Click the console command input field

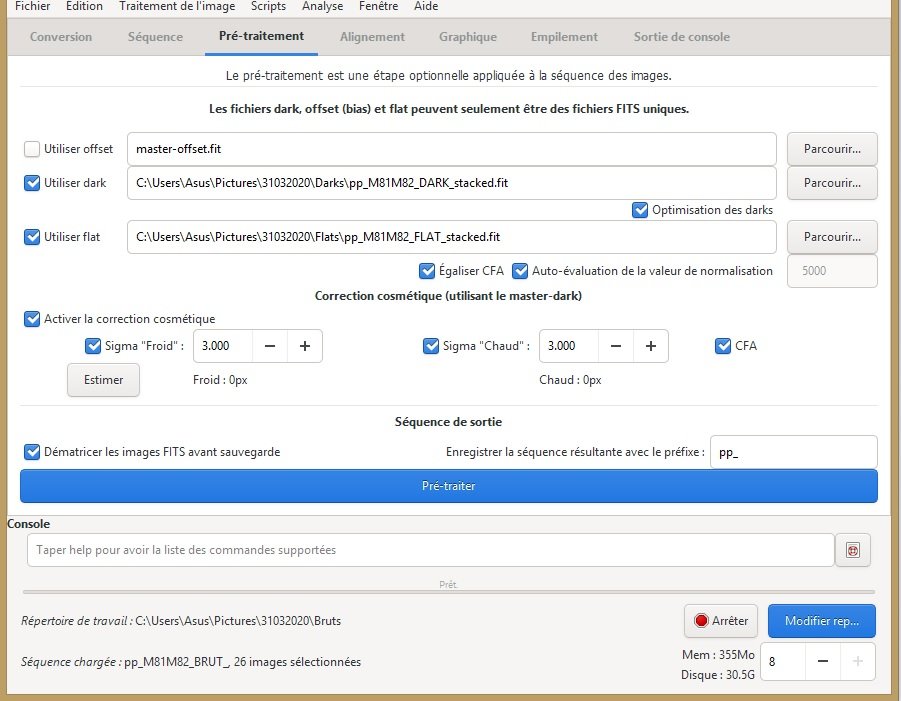tap(430, 550)
